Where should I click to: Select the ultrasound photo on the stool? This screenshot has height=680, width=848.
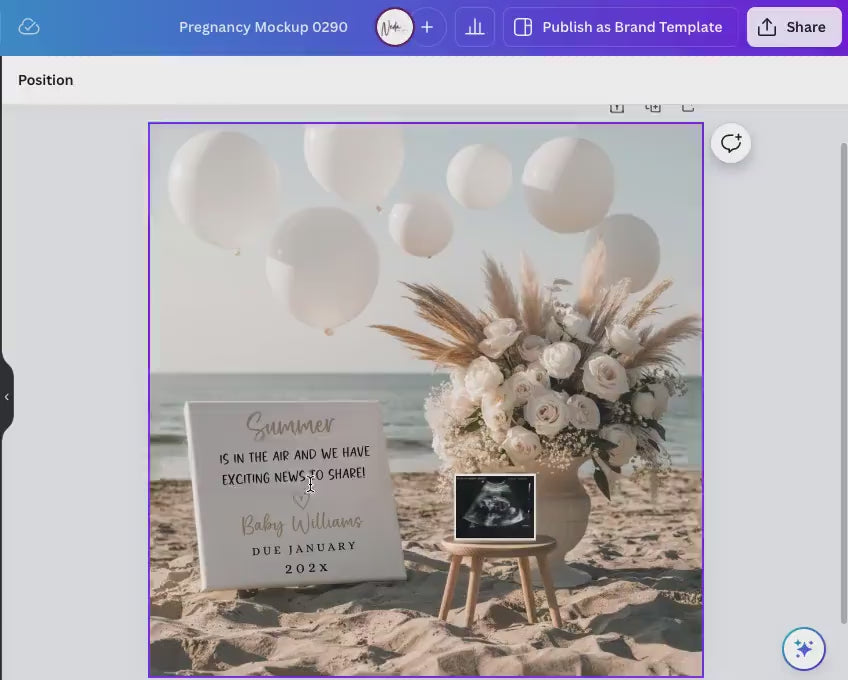495,507
